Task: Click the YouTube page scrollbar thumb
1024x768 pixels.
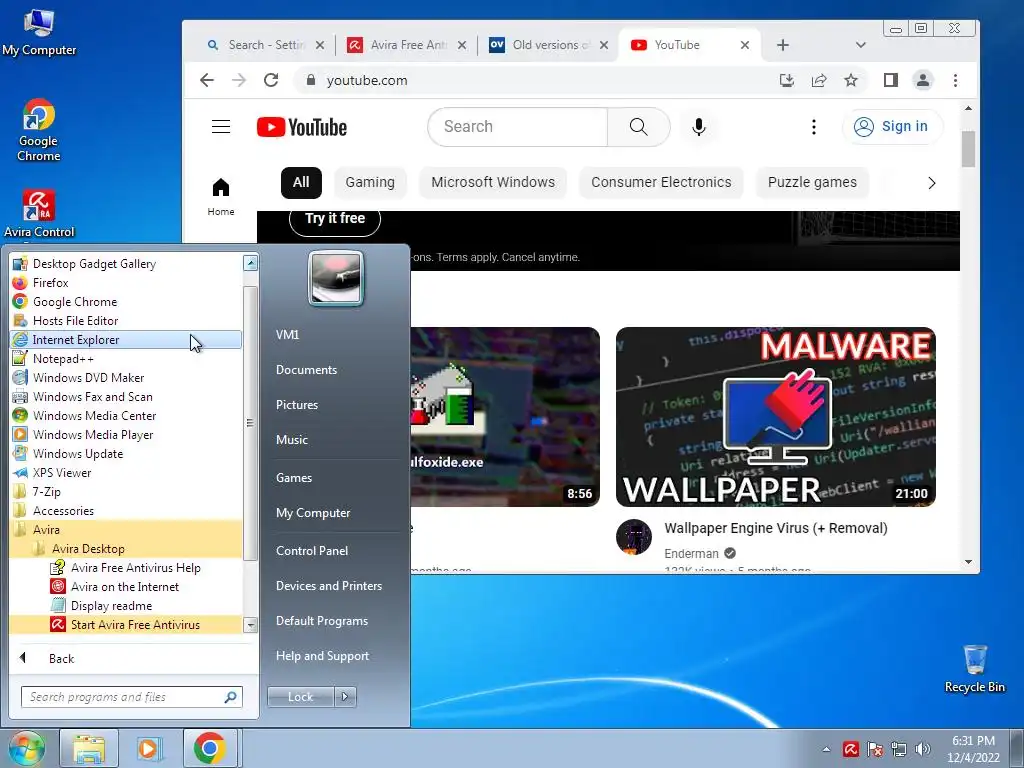Action: point(968,149)
